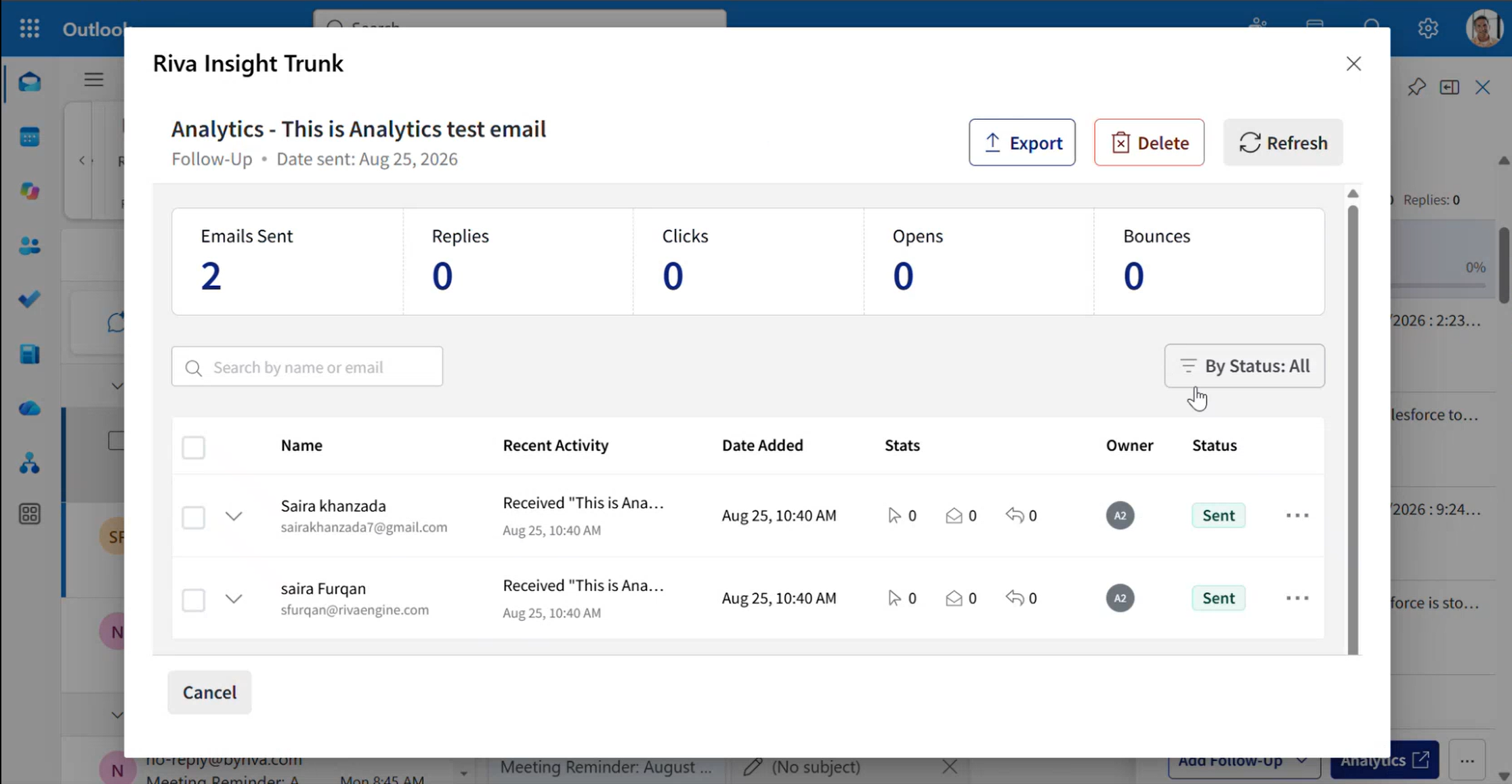This screenshot has width=1512, height=784.
Task: Click the Emails Sent stat card
Action: 288,261
